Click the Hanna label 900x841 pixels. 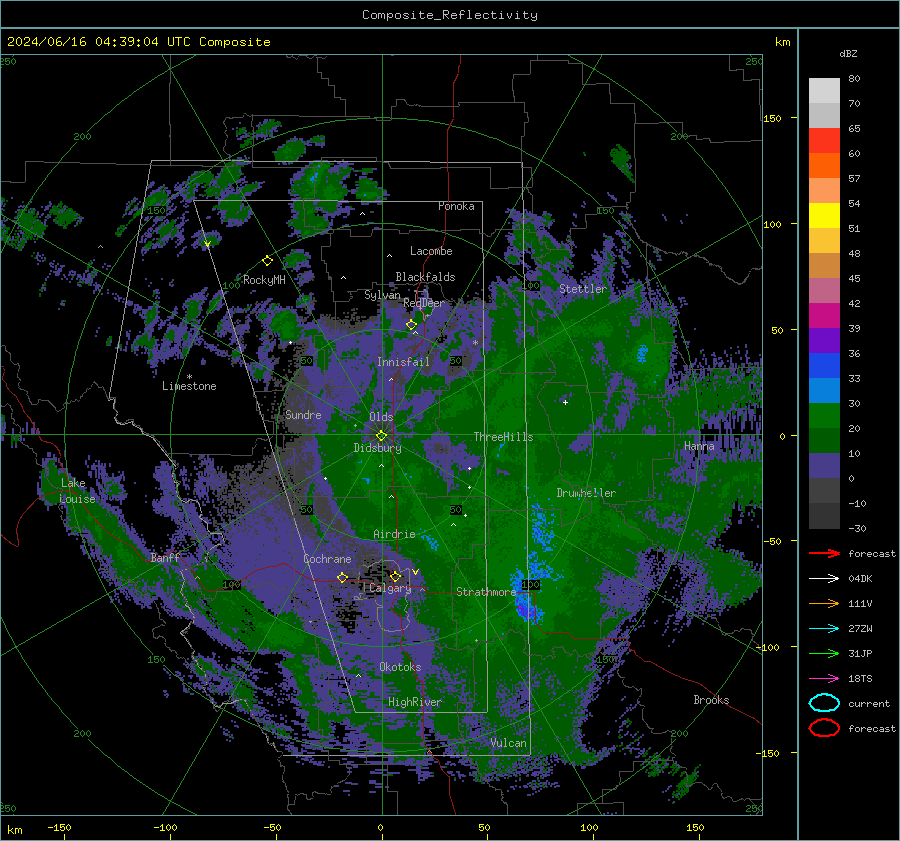pos(699,445)
